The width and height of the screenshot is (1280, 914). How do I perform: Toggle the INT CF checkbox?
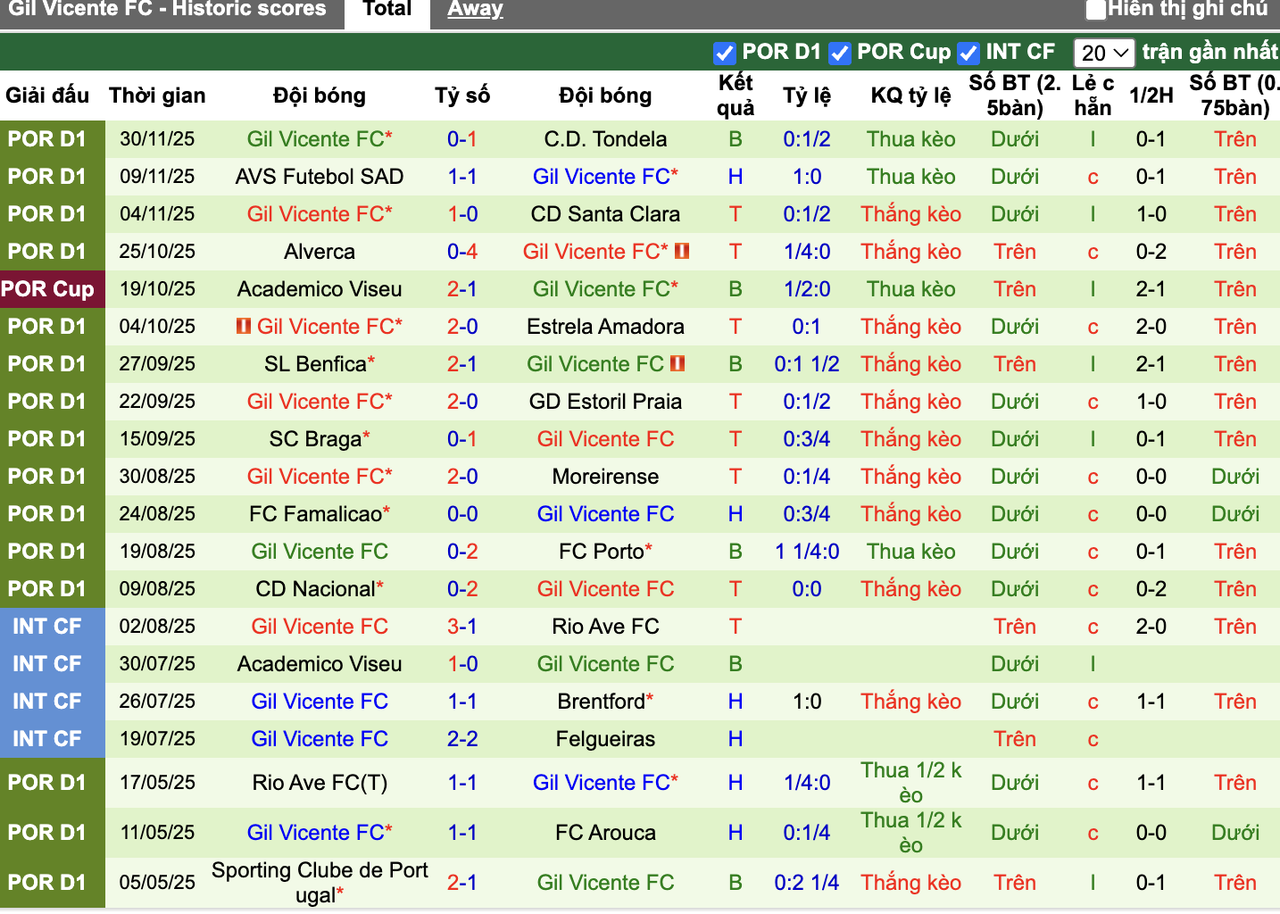pos(968,53)
